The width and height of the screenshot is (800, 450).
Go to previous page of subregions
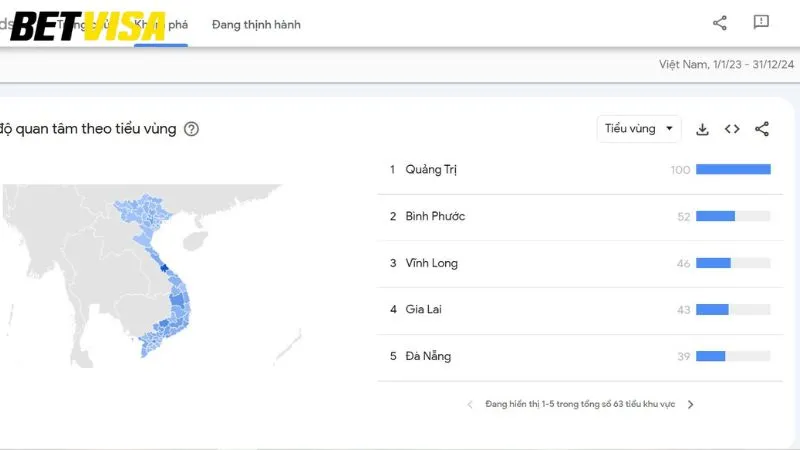coord(470,404)
